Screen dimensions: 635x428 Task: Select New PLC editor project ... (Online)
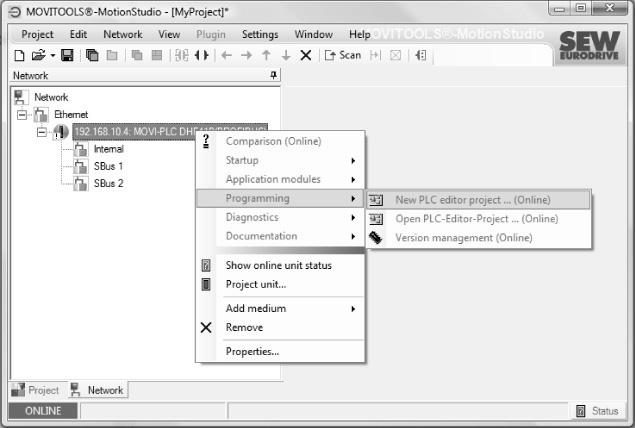point(479,200)
